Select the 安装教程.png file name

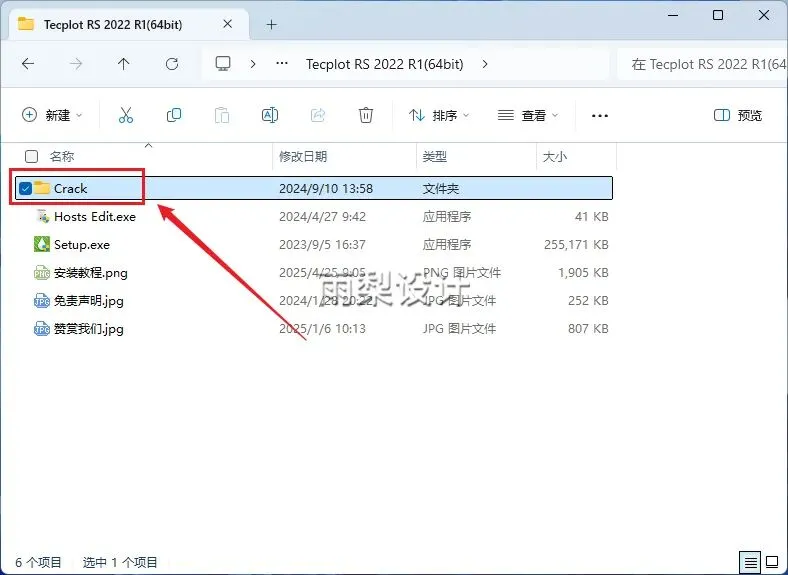click(x=90, y=273)
